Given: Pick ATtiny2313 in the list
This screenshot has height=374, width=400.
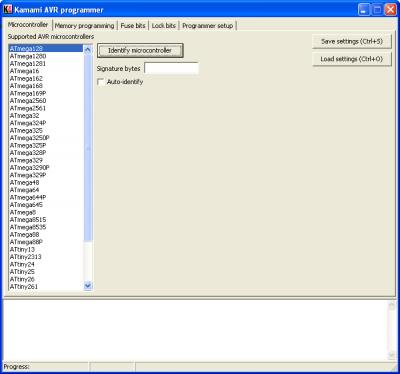Looking at the screenshot, I should (x=46, y=257).
